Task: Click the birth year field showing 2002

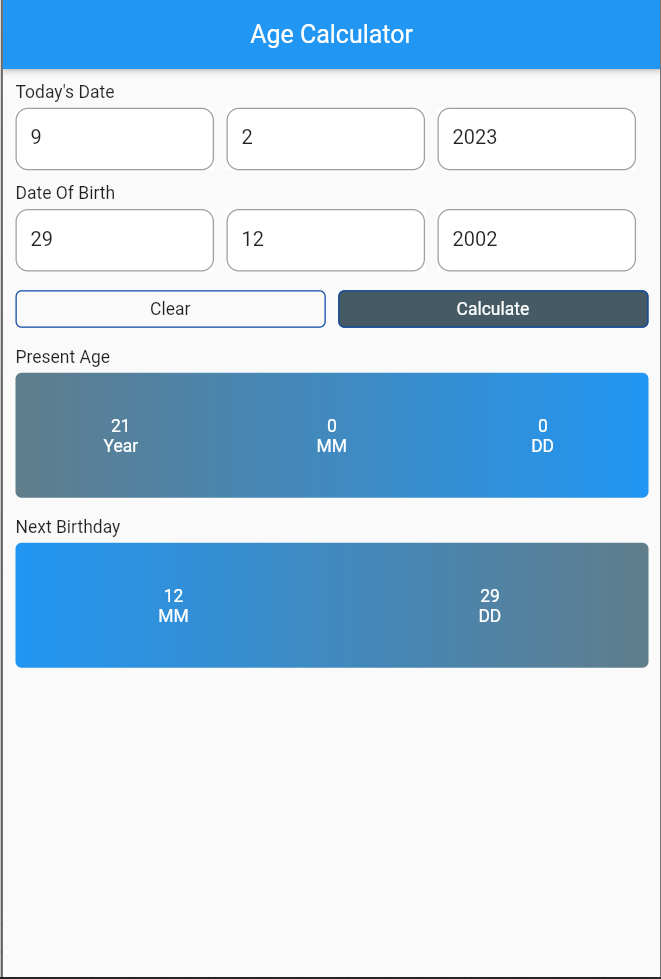Action: coord(536,240)
